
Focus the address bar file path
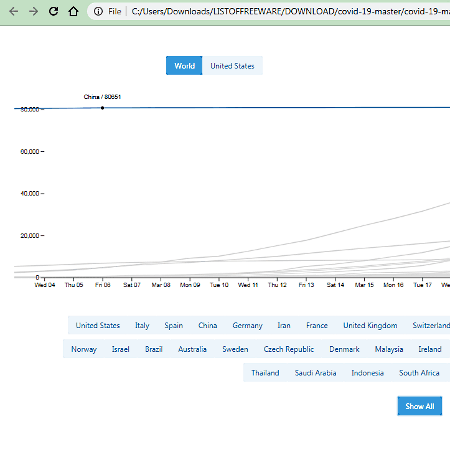(x=290, y=12)
